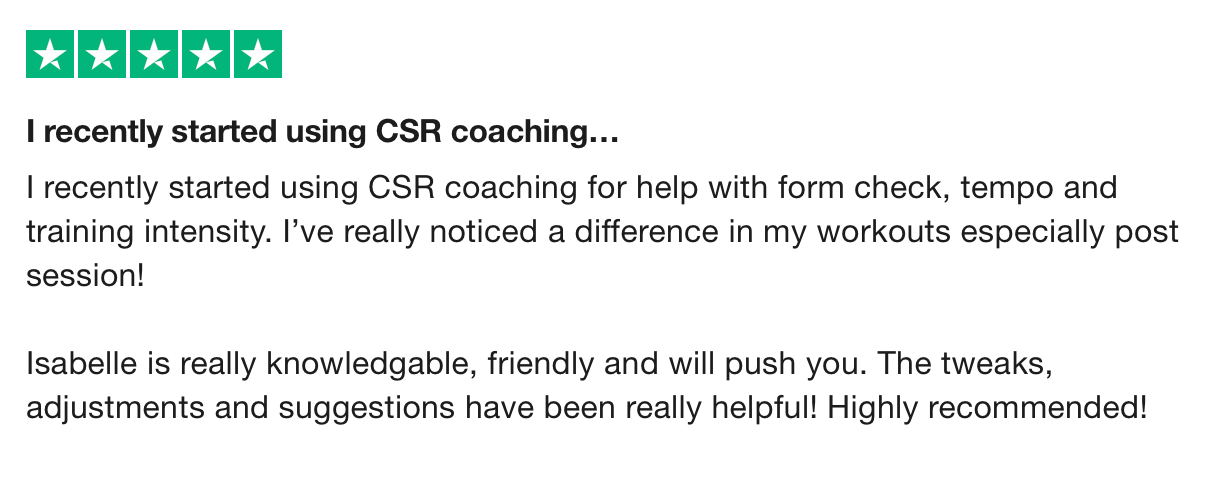Click the word "knowledgable" in the review

coord(372,365)
